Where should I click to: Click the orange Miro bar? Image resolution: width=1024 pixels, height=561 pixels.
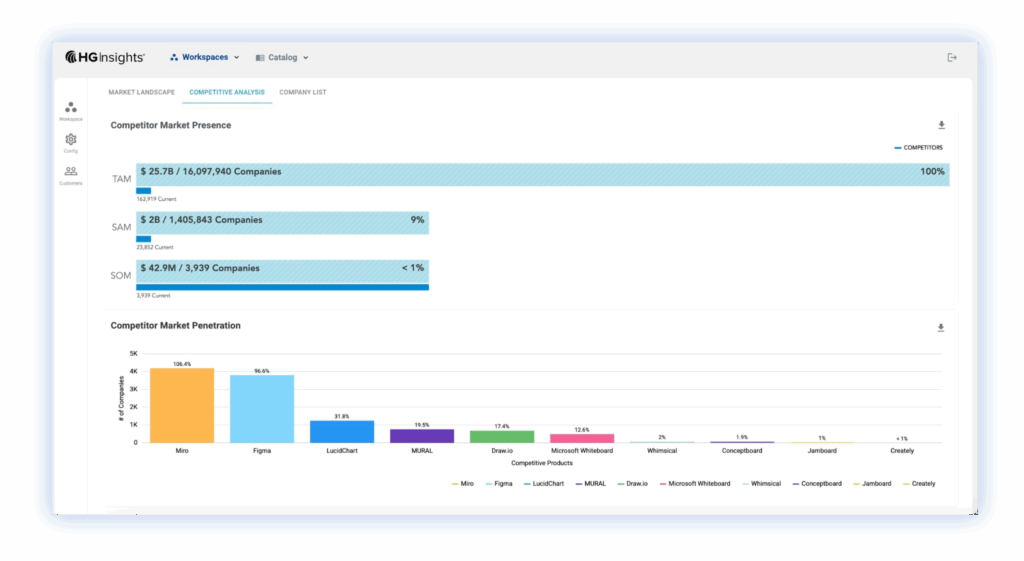click(x=182, y=405)
